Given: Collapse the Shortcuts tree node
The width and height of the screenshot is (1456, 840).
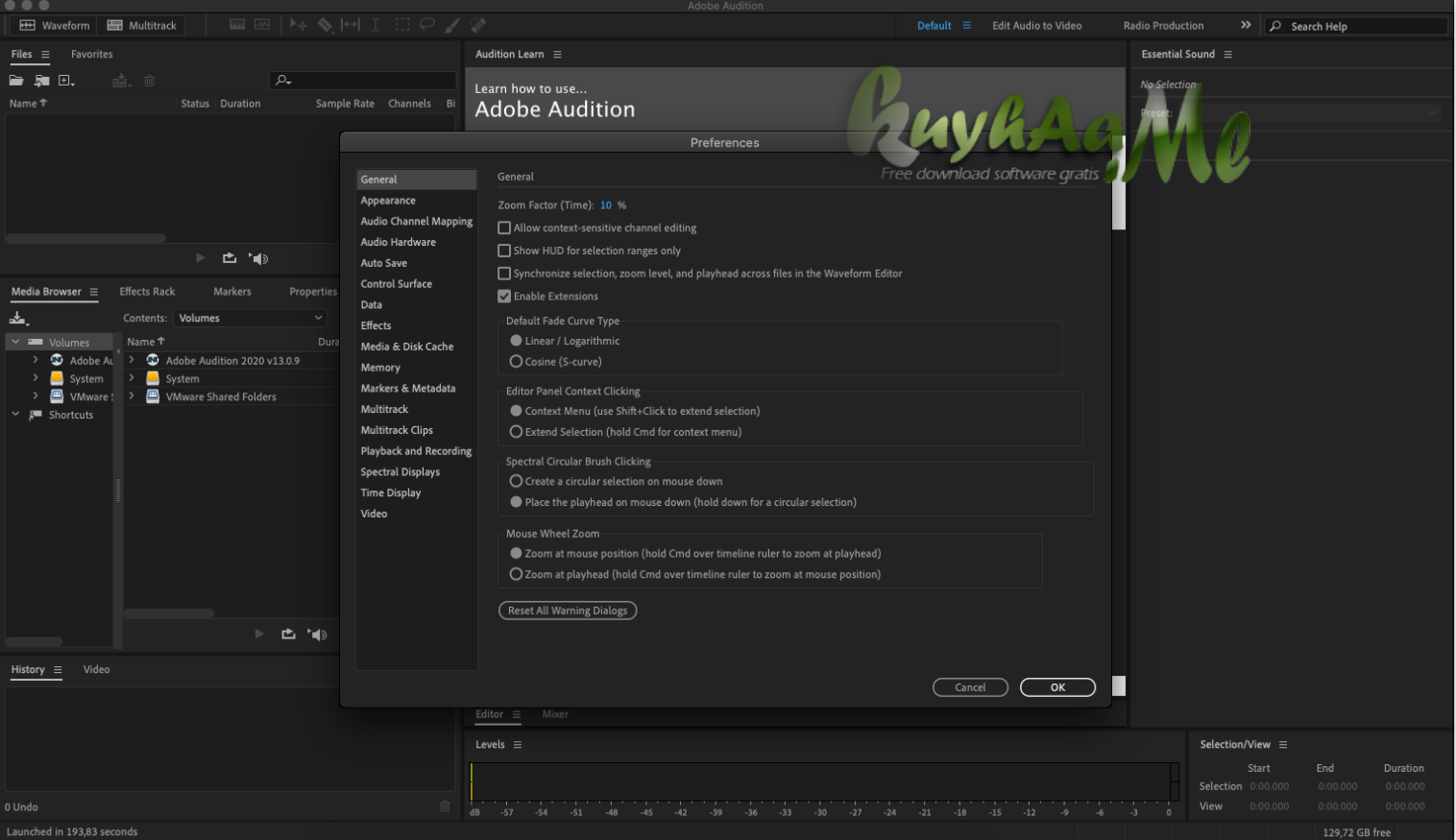Looking at the screenshot, I should pyautogui.click(x=15, y=415).
